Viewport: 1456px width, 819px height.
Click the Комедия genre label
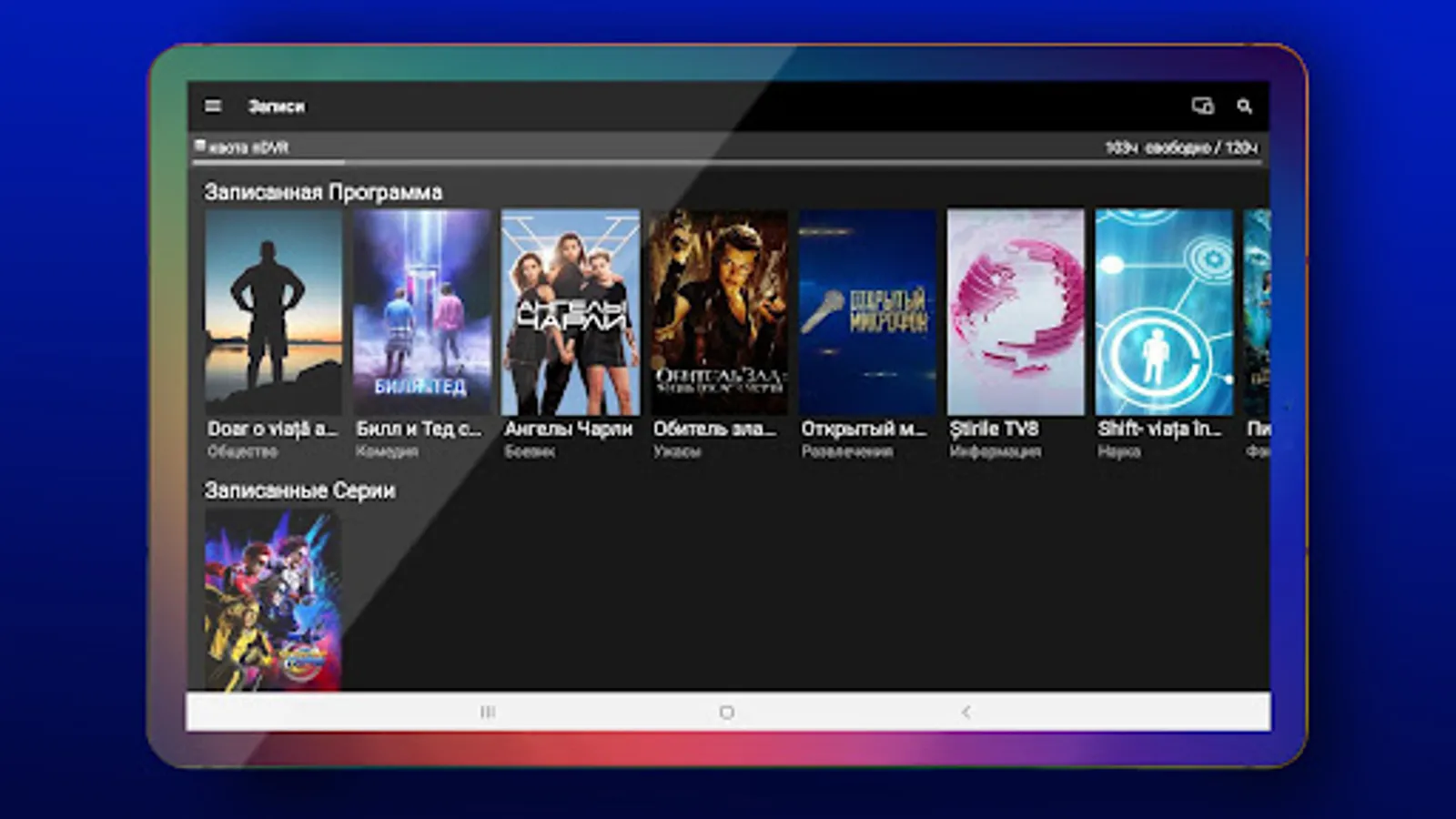[384, 450]
